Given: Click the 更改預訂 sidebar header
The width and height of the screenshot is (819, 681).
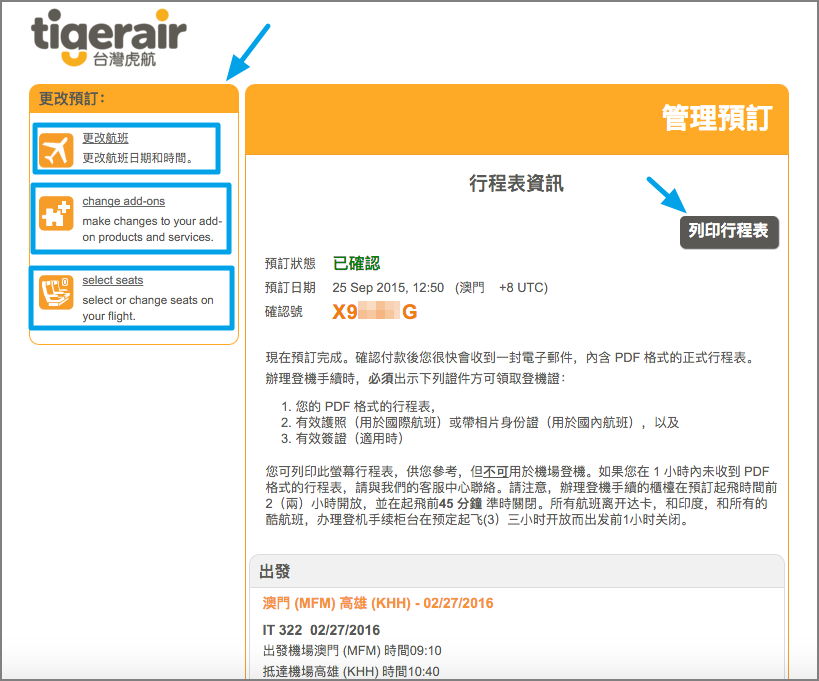Looking at the screenshot, I should (72, 98).
